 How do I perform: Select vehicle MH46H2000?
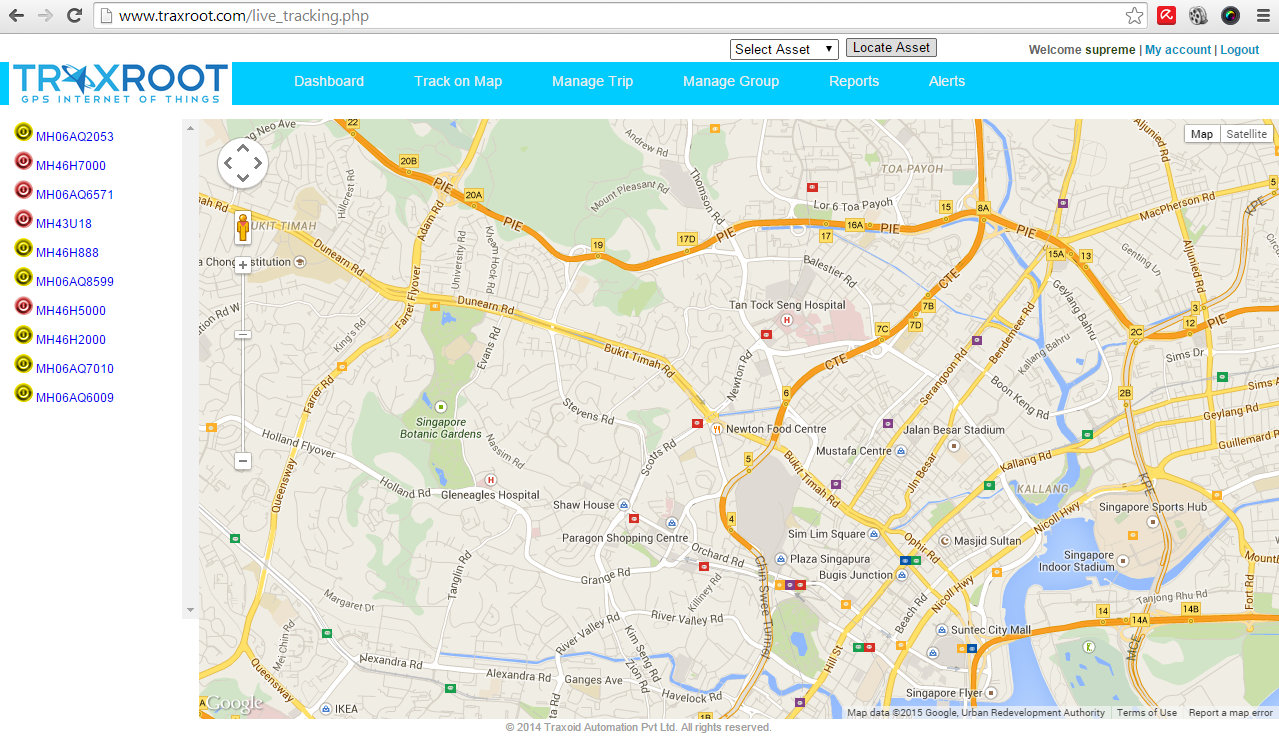(x=71, y=340)
